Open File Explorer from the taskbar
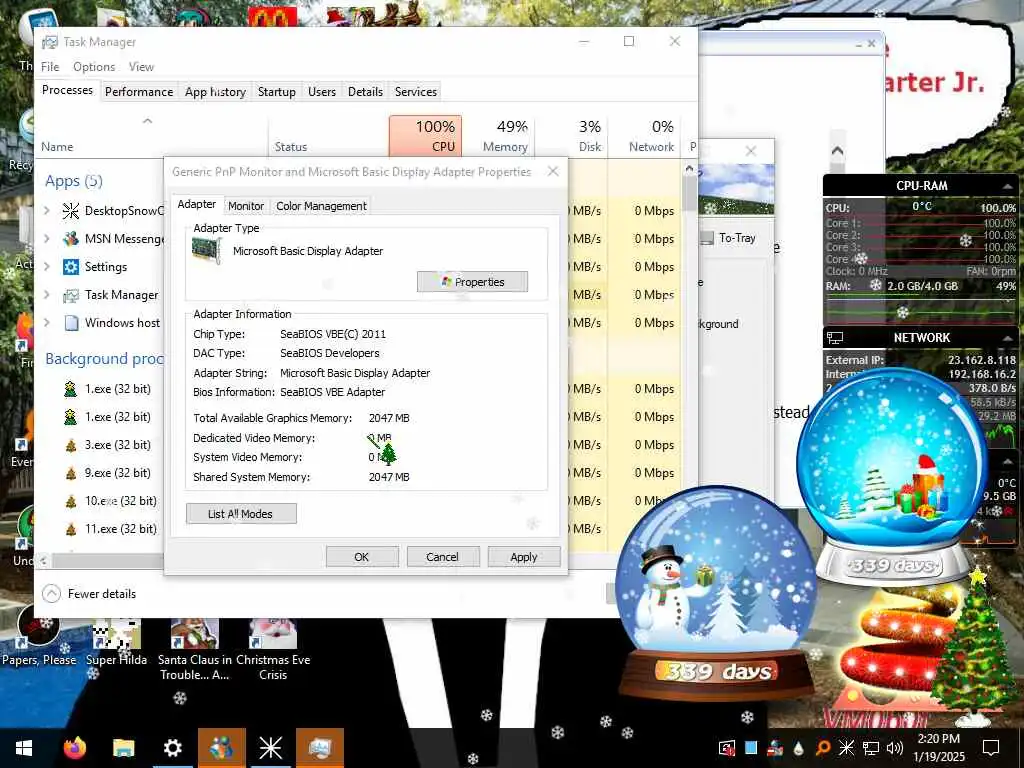Screen dimensions: 1024x768 [123, 748]
